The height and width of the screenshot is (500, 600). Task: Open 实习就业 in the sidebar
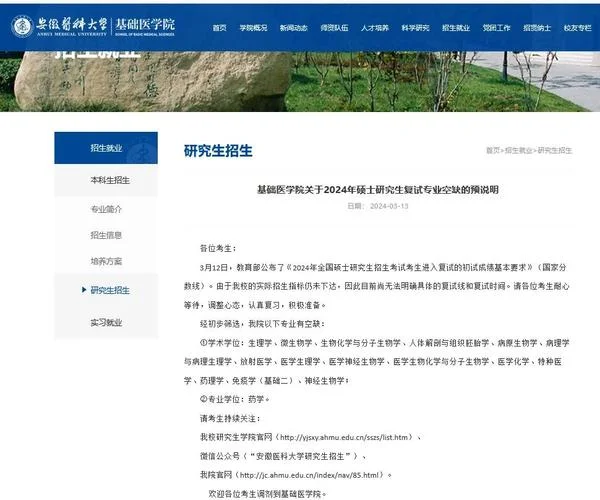point(106,322)
